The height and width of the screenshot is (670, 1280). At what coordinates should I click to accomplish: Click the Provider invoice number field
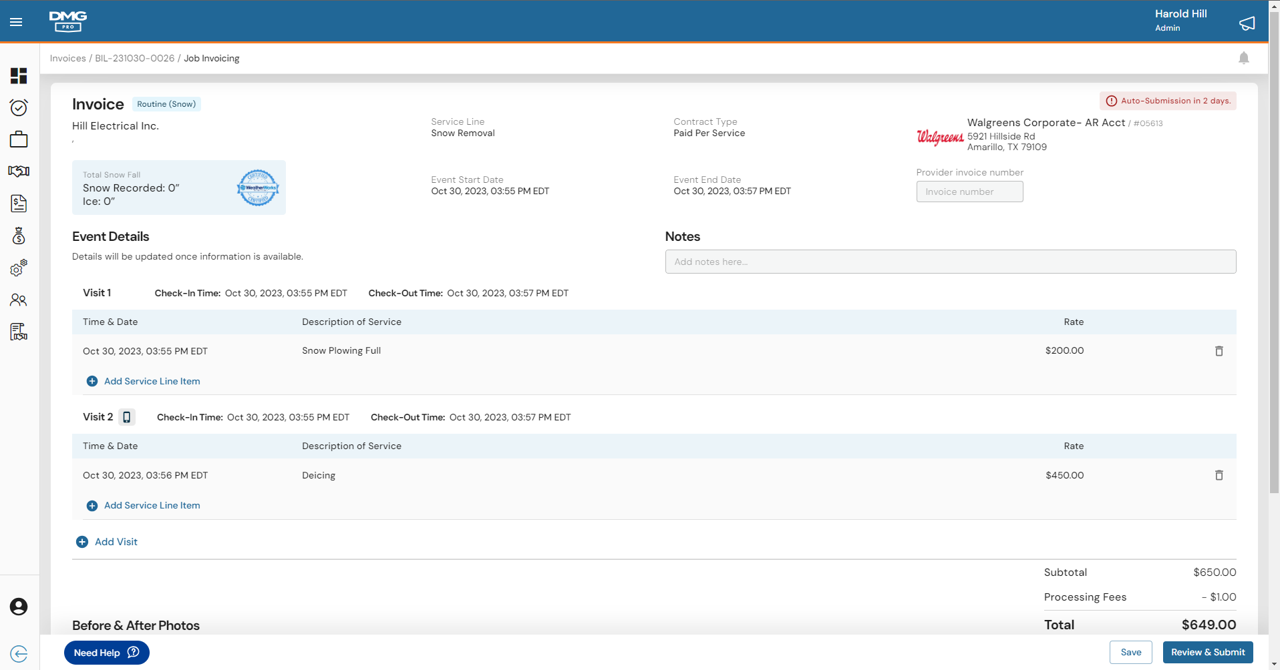(x=969, y=191)
